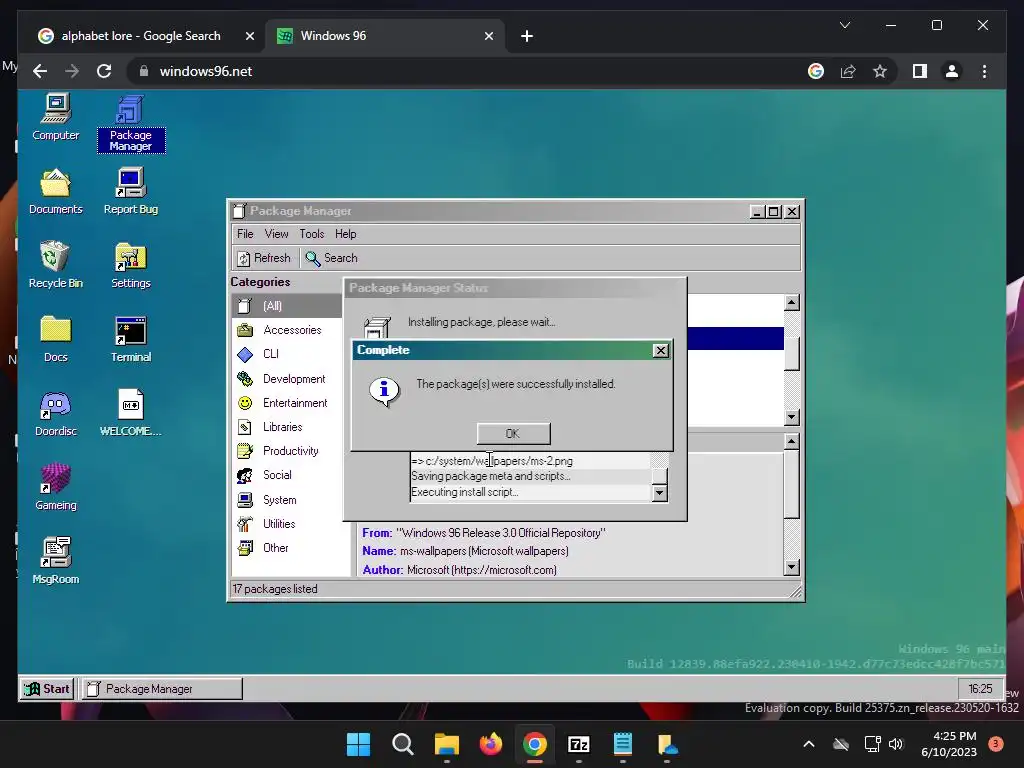This screenshot has height=768, width=1024.
Task: Close the Complete dialog with X
Action: [661, 351]
